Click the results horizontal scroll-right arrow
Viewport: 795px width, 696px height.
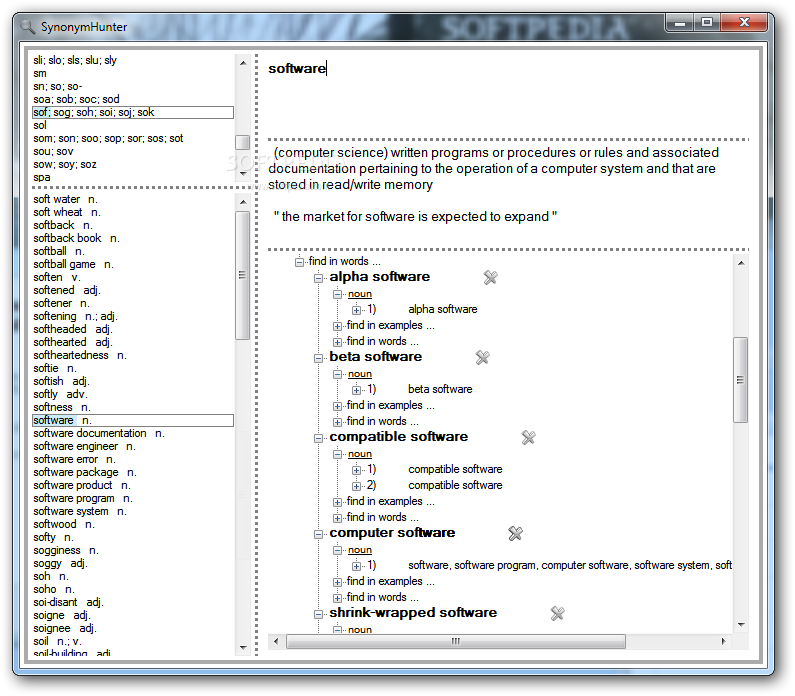724,641
